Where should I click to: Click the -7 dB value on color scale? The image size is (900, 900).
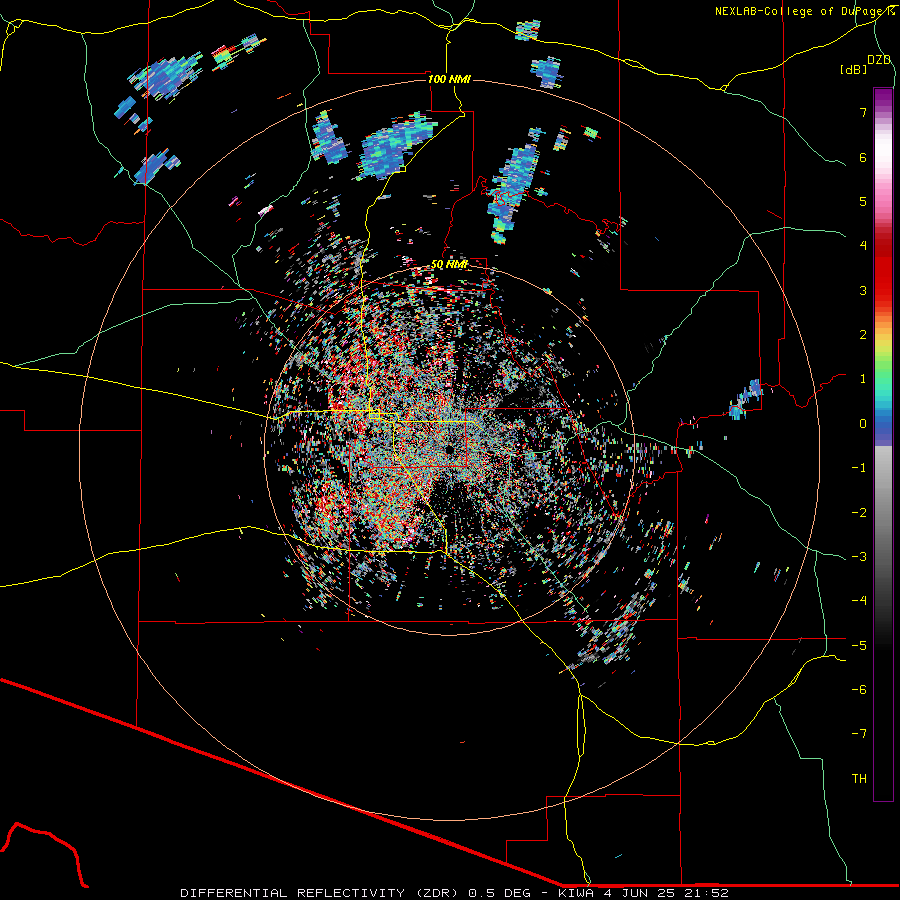859,734
